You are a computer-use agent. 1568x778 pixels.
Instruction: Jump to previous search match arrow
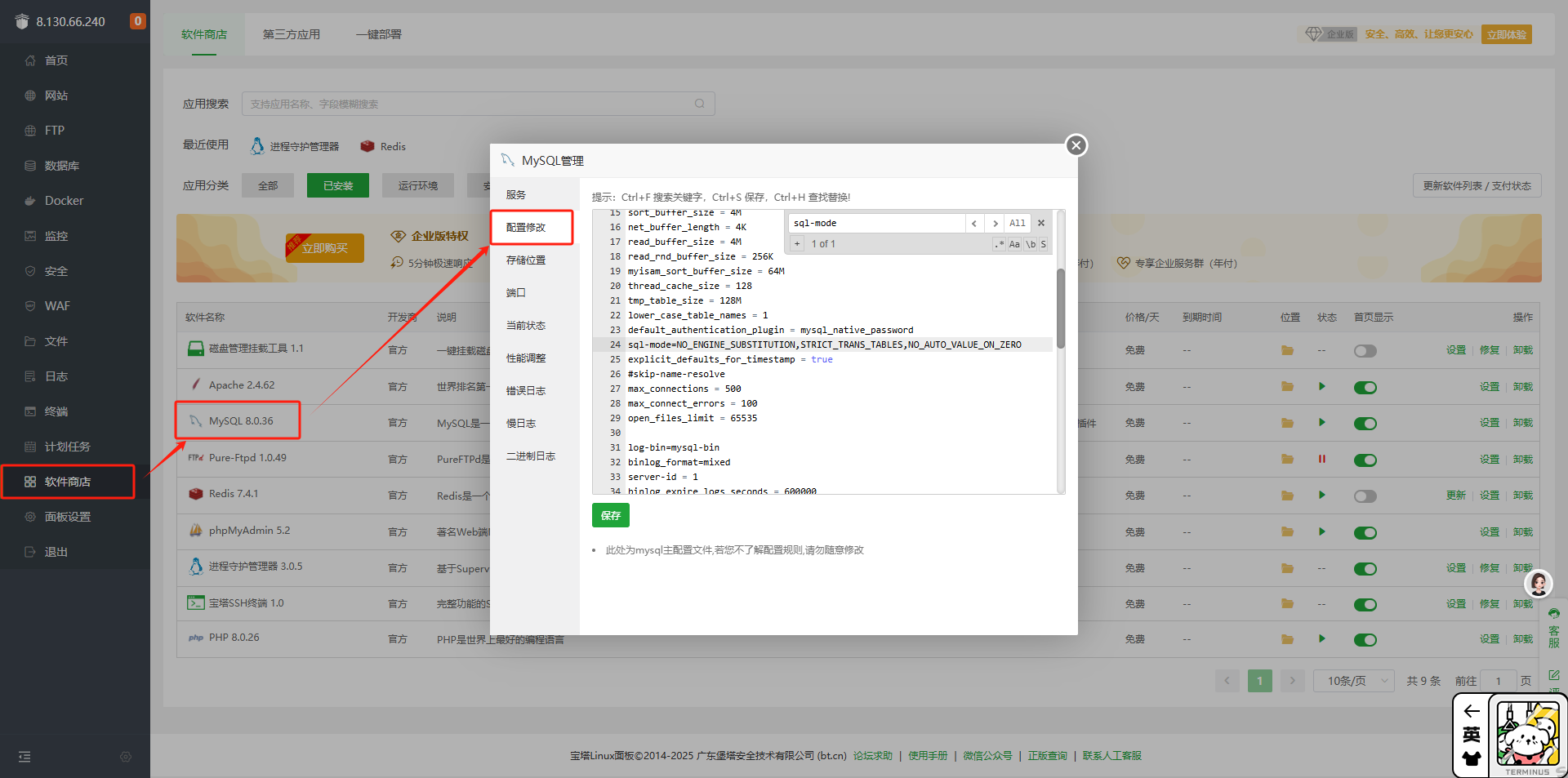[x=974, y=223]
